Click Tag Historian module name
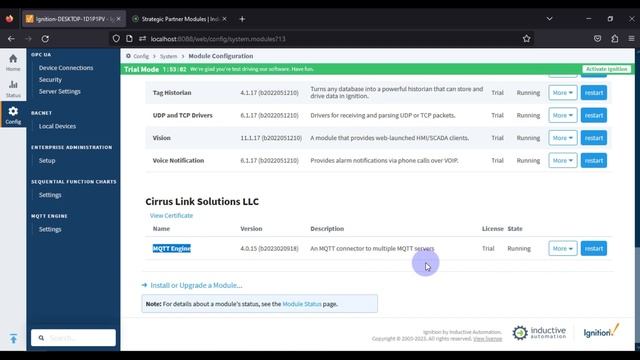Screen dimensions: 640x360 (172, 93)
